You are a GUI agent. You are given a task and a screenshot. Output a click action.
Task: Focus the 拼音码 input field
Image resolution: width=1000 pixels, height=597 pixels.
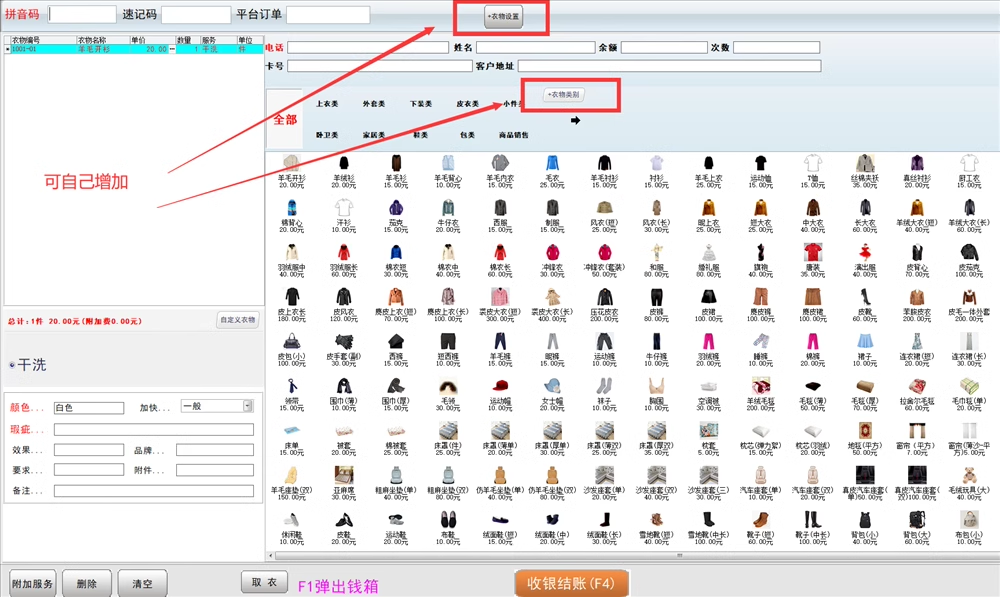click(82, 14)
